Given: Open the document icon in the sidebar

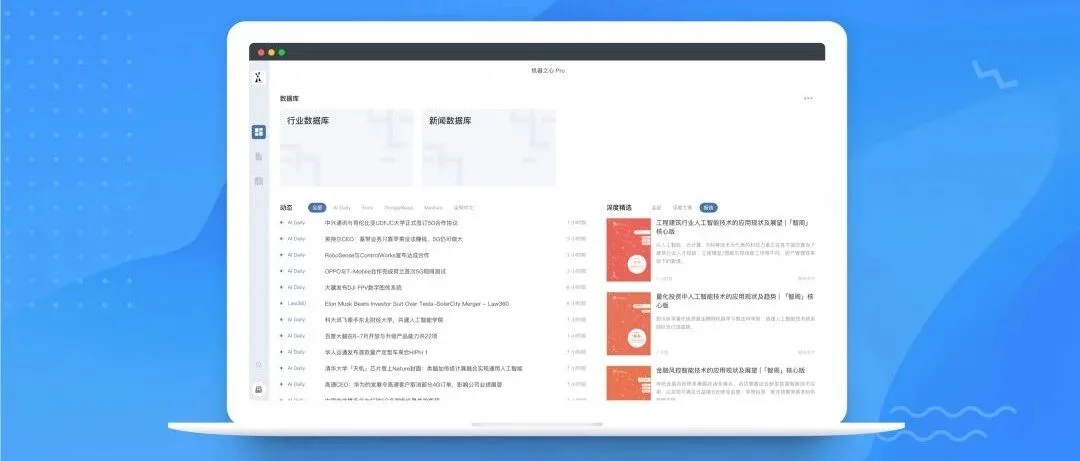Looking at the screenshot, I should pos(259,156).
